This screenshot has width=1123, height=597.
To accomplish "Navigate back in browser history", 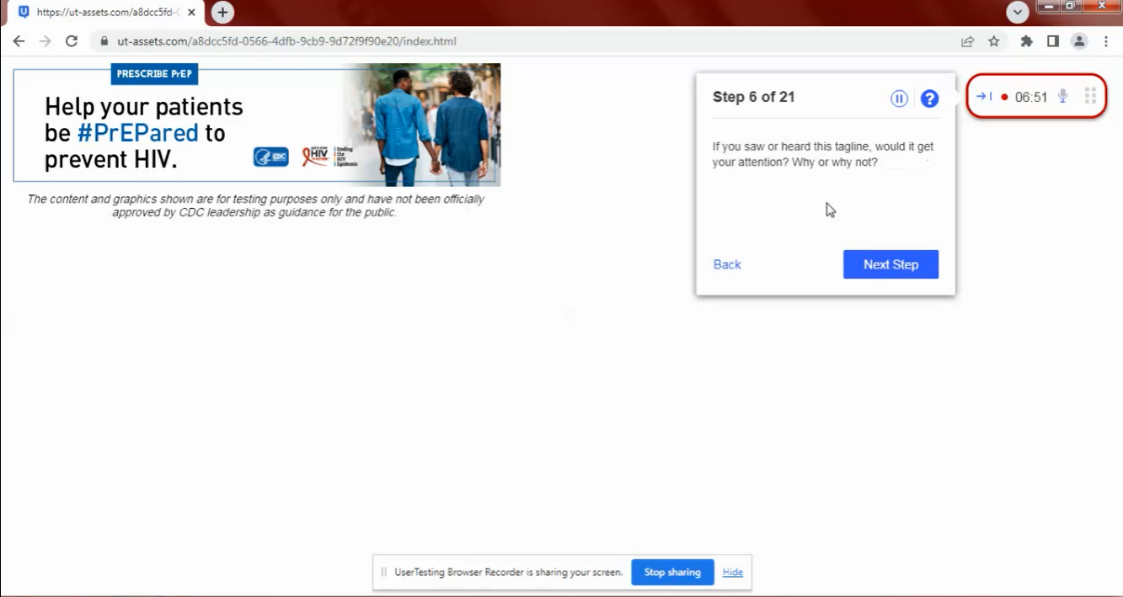I will (18, 41).
